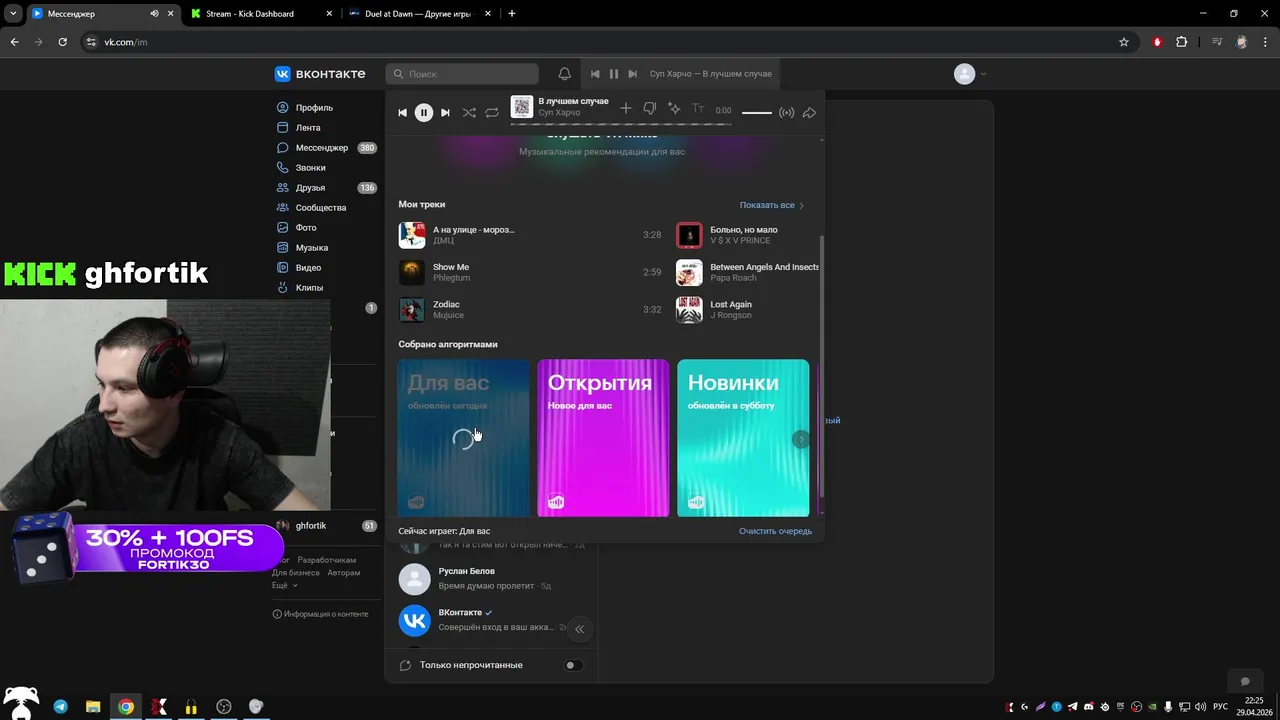The image size is (1280, 720).
Task: Open the Открытия playlist card
Action: tap(603, 438)
